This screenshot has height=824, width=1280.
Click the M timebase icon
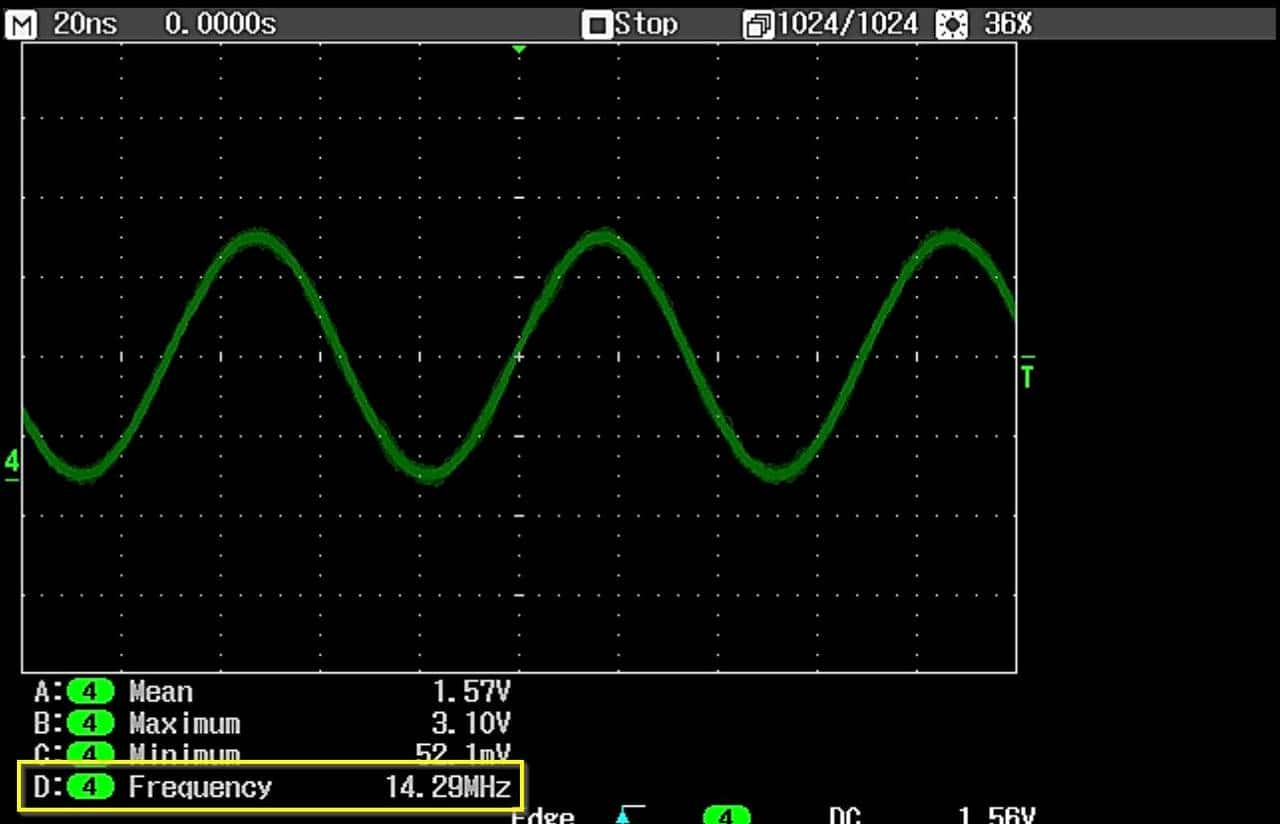[20, 24]
